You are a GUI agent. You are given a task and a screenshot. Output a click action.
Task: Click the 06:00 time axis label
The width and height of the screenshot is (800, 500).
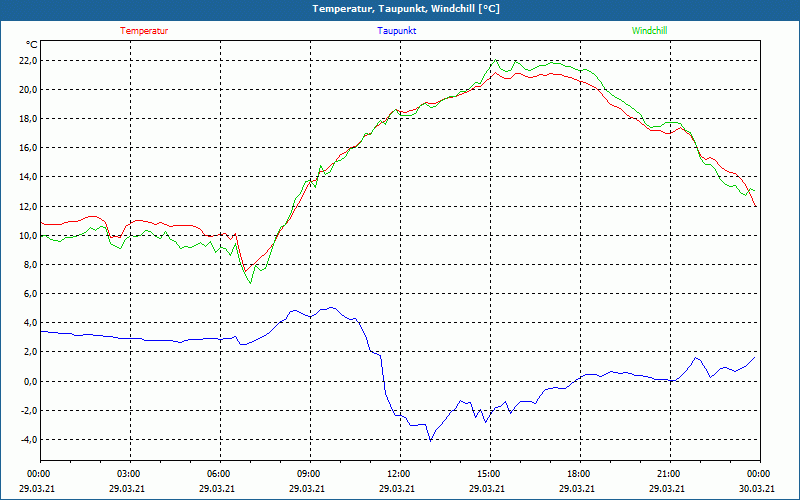pyautogui.click(x=220, y=474)
